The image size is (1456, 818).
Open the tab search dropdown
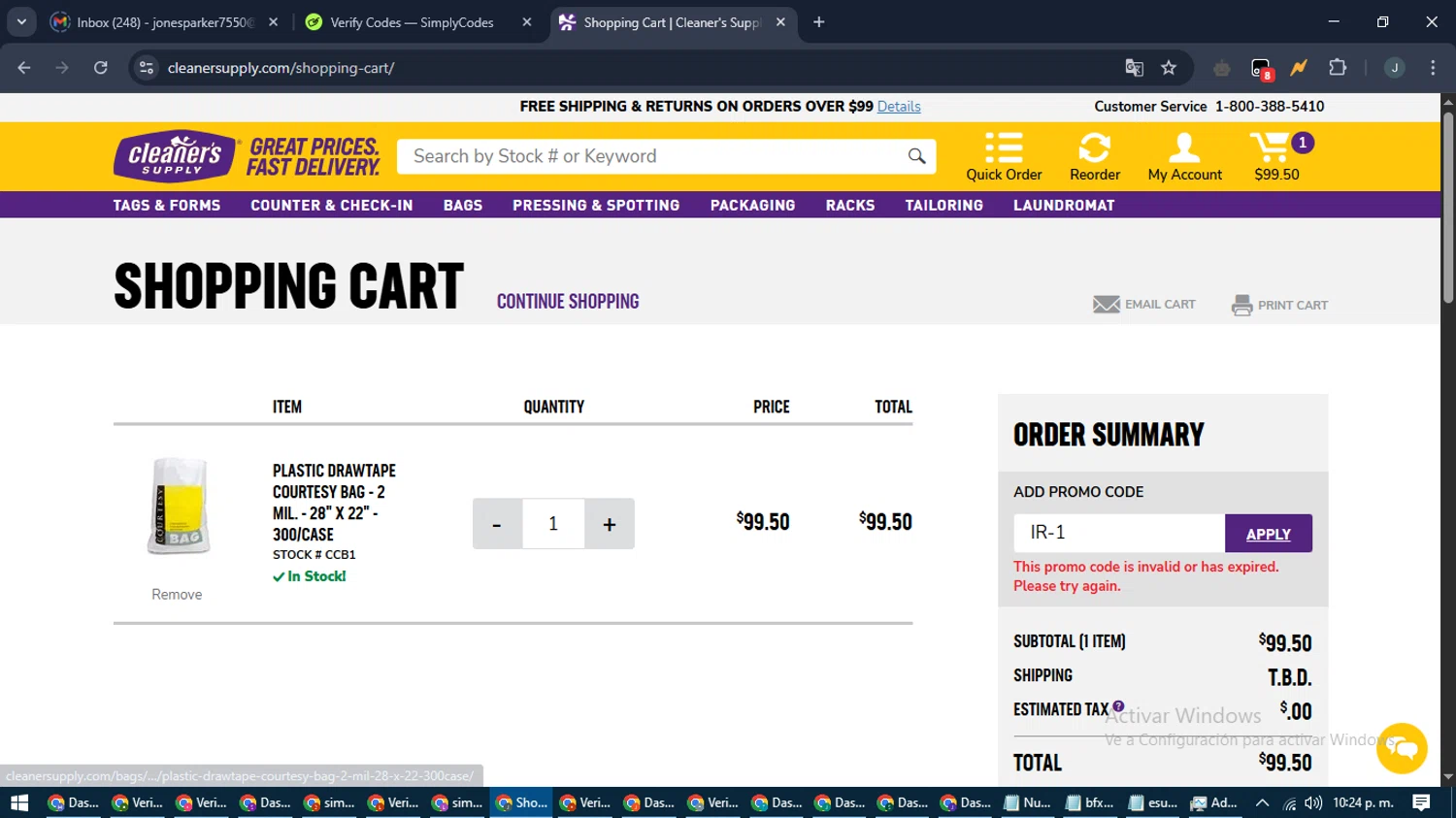21,22
